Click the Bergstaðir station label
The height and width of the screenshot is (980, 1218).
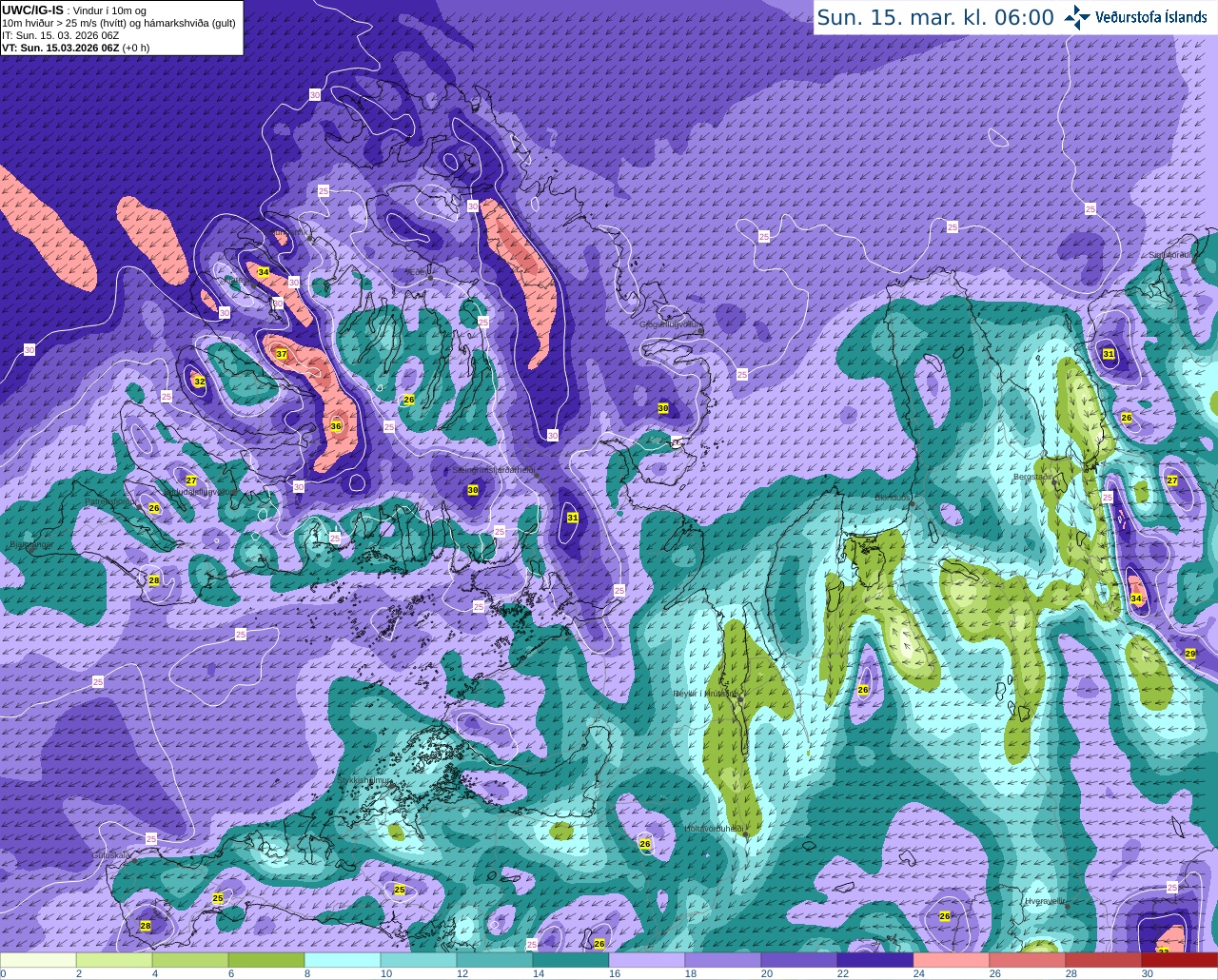pos(1033,477)
